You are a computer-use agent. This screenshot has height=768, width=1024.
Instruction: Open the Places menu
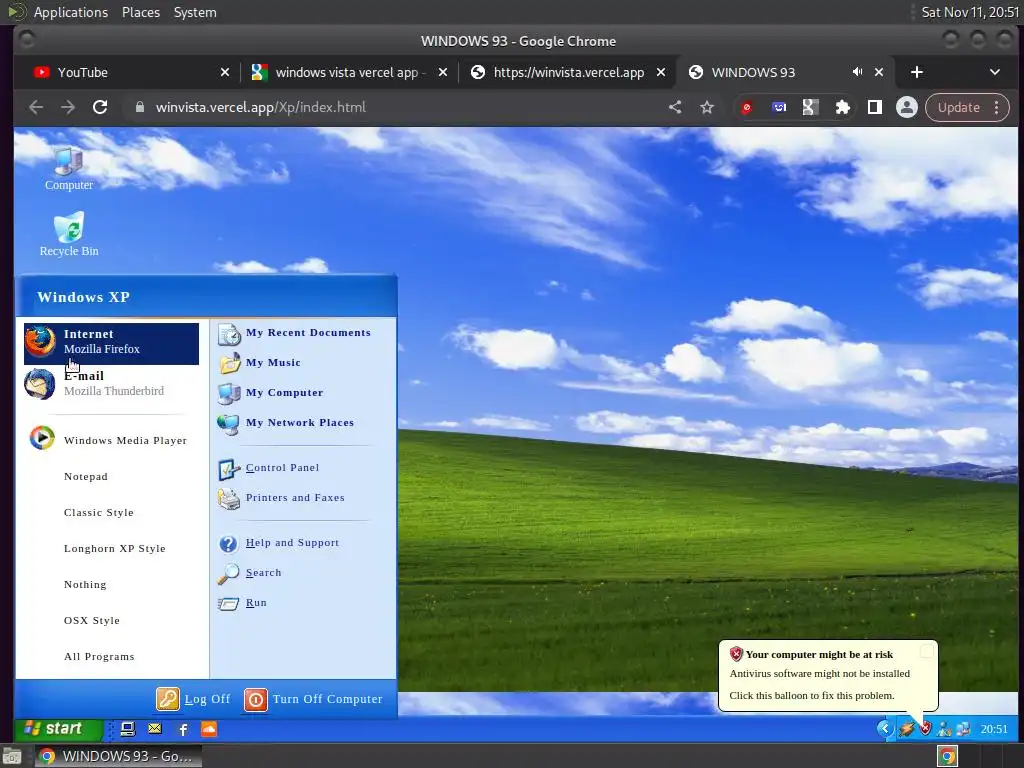point(140,12)
